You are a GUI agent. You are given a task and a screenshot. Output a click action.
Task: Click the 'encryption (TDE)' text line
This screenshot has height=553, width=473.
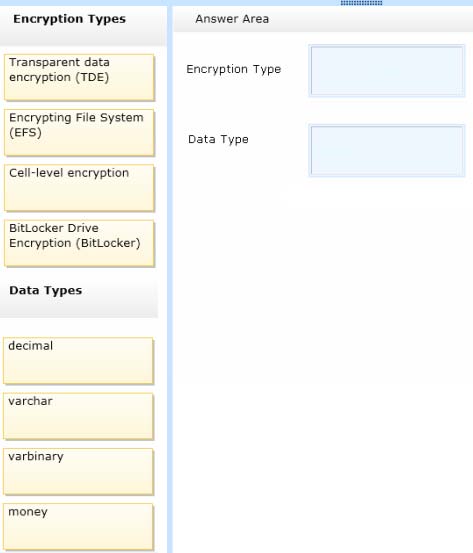(59, 77)
